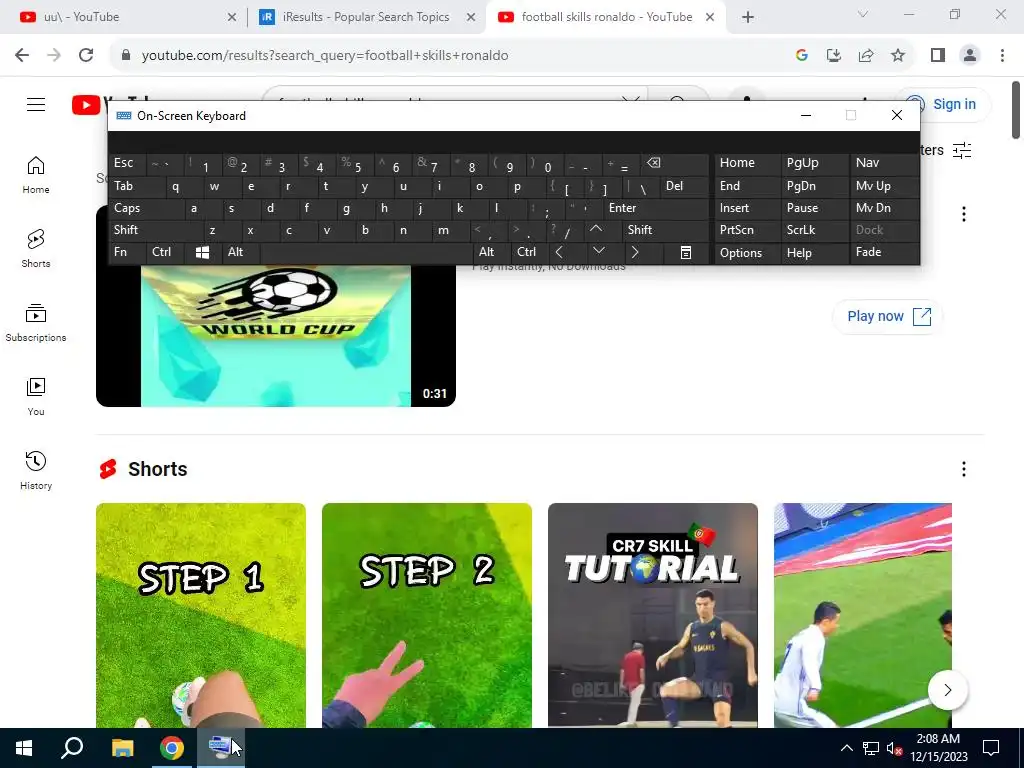Click Help key on On-Screen Keyboard
Viewport: 1024px width, 768px height.
click(x=815, y=253)
